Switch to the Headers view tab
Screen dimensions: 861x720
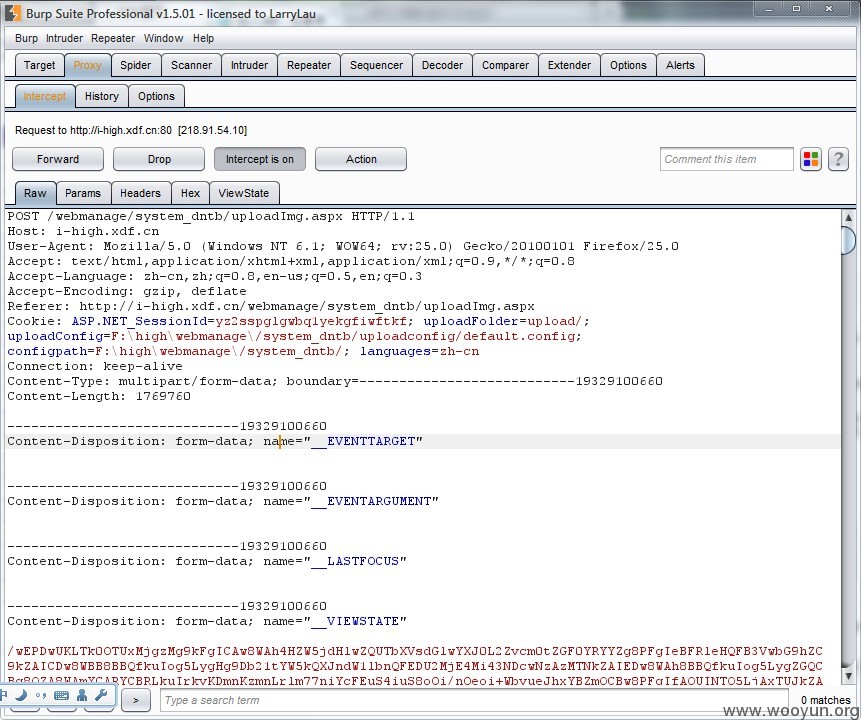click(140, 193)
